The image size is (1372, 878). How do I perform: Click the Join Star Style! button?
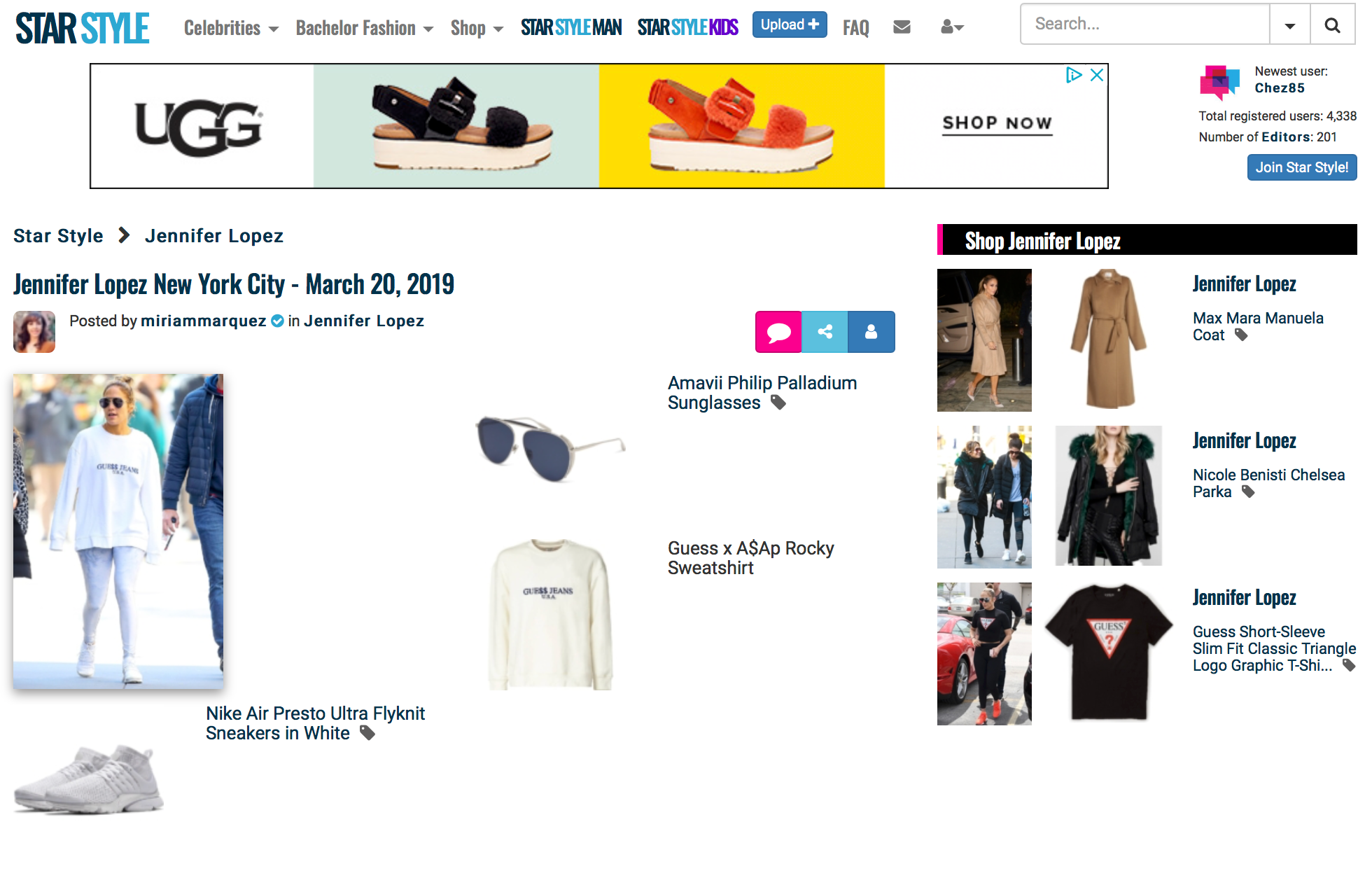(x=1301, y=167)
